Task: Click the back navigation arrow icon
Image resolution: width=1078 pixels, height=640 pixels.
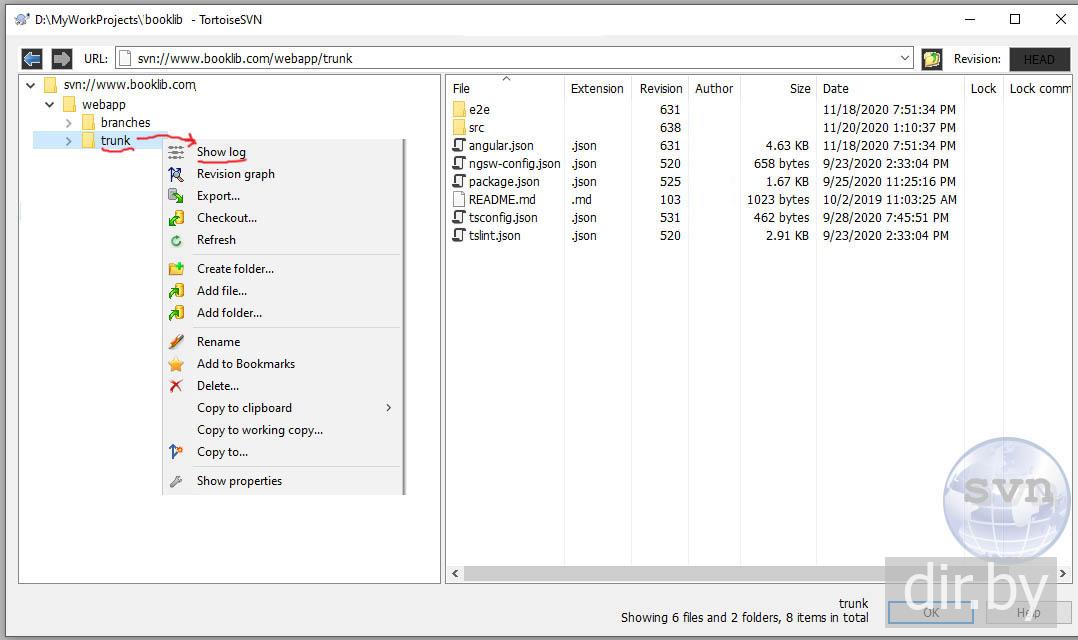Action: click(32, 59)
